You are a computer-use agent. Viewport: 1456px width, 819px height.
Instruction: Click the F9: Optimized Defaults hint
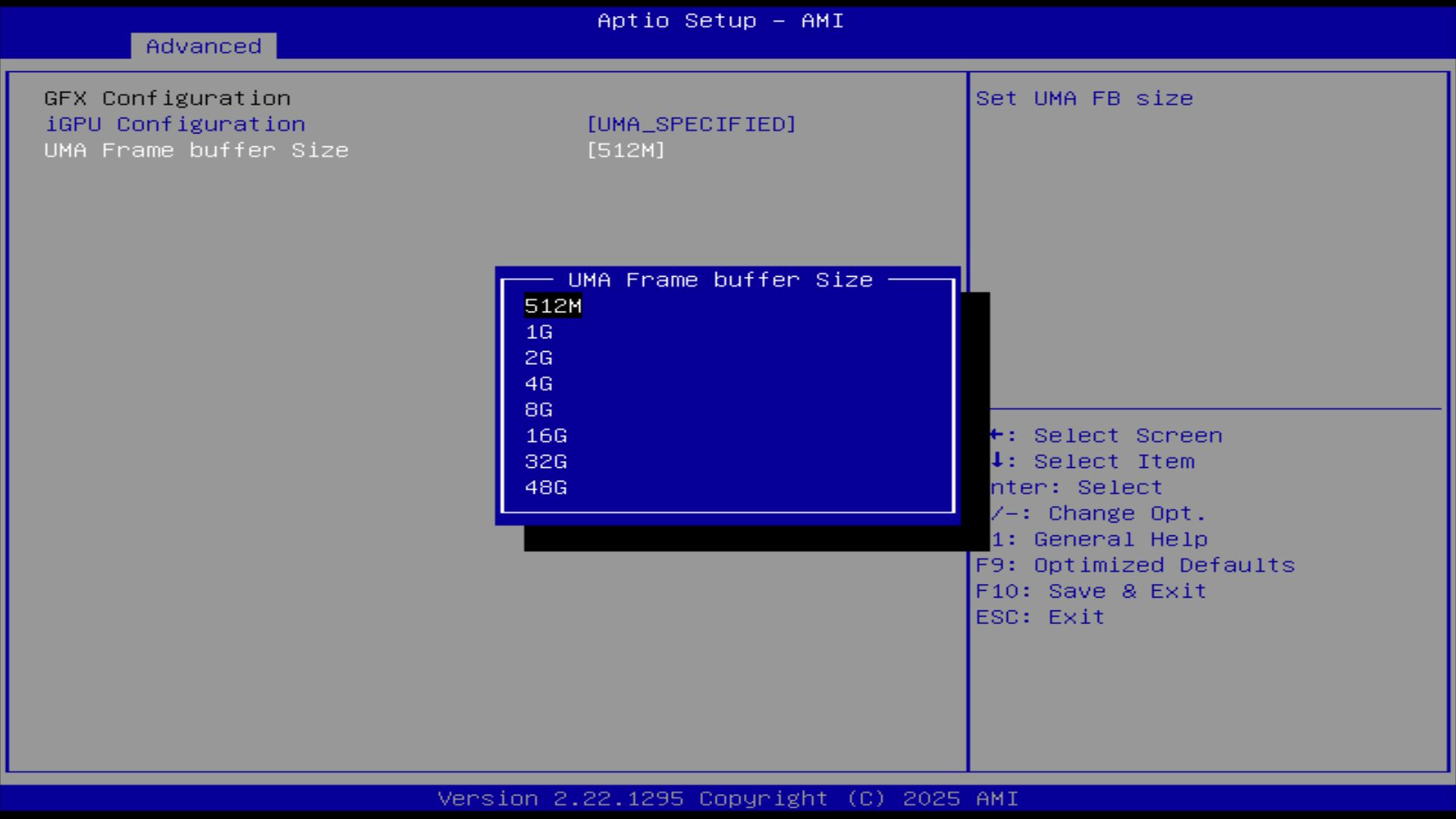[1134, 566]
